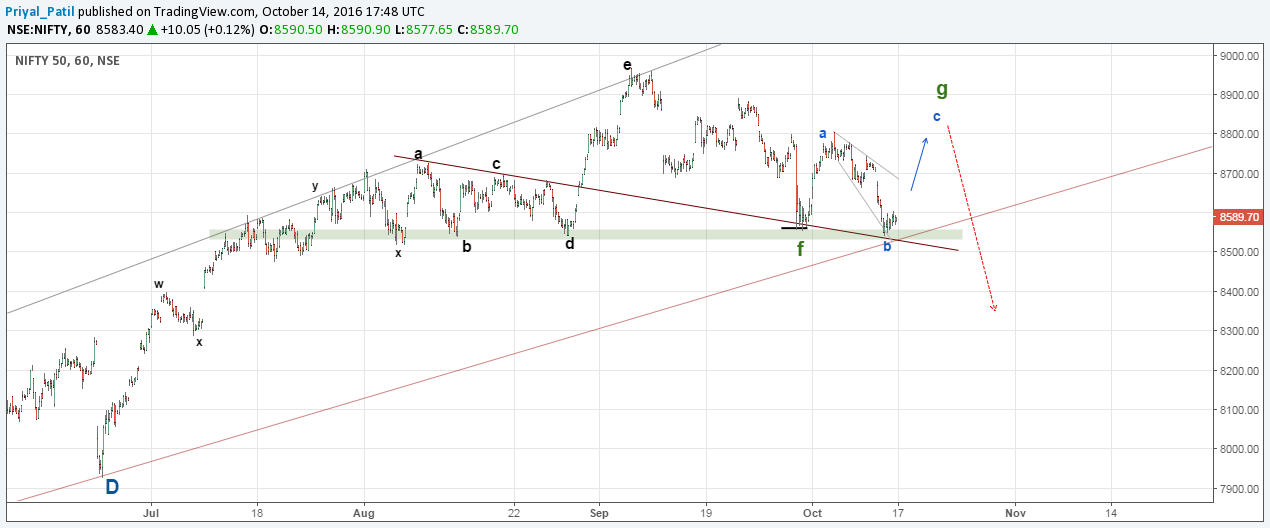Screen dimensions: 1270x528
Task: Click the +10.05 (+0.12%) change value
Action: point(206,30)
